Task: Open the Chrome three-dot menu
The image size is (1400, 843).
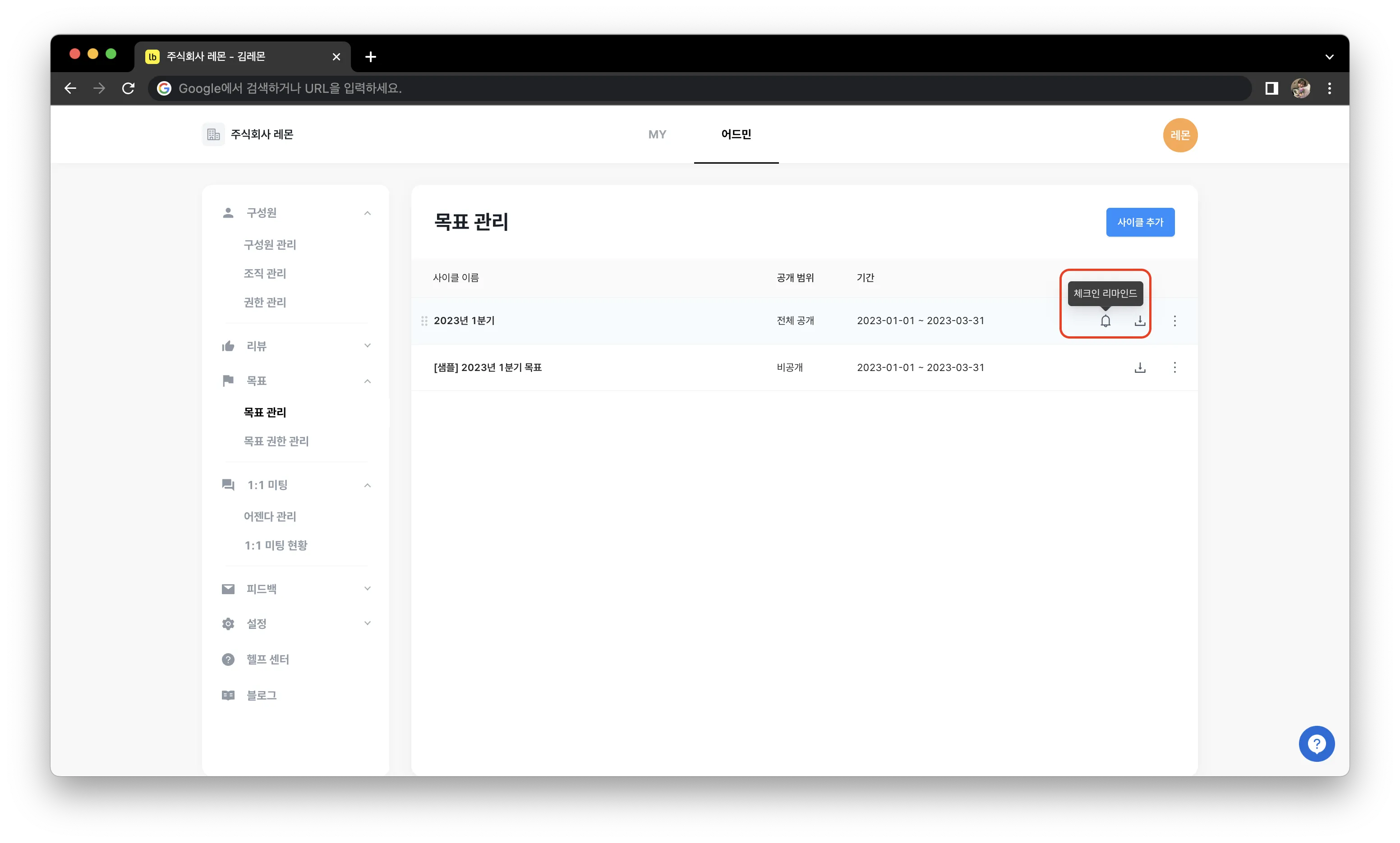Action: (x=1330, y=88)
